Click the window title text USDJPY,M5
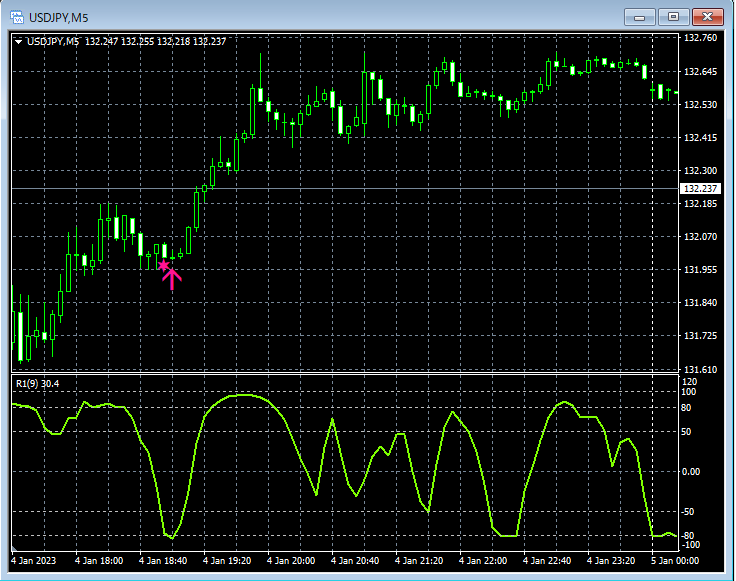The width and height of the screenshot is (736, 581). pyautogui.click(x=59, y=18)
